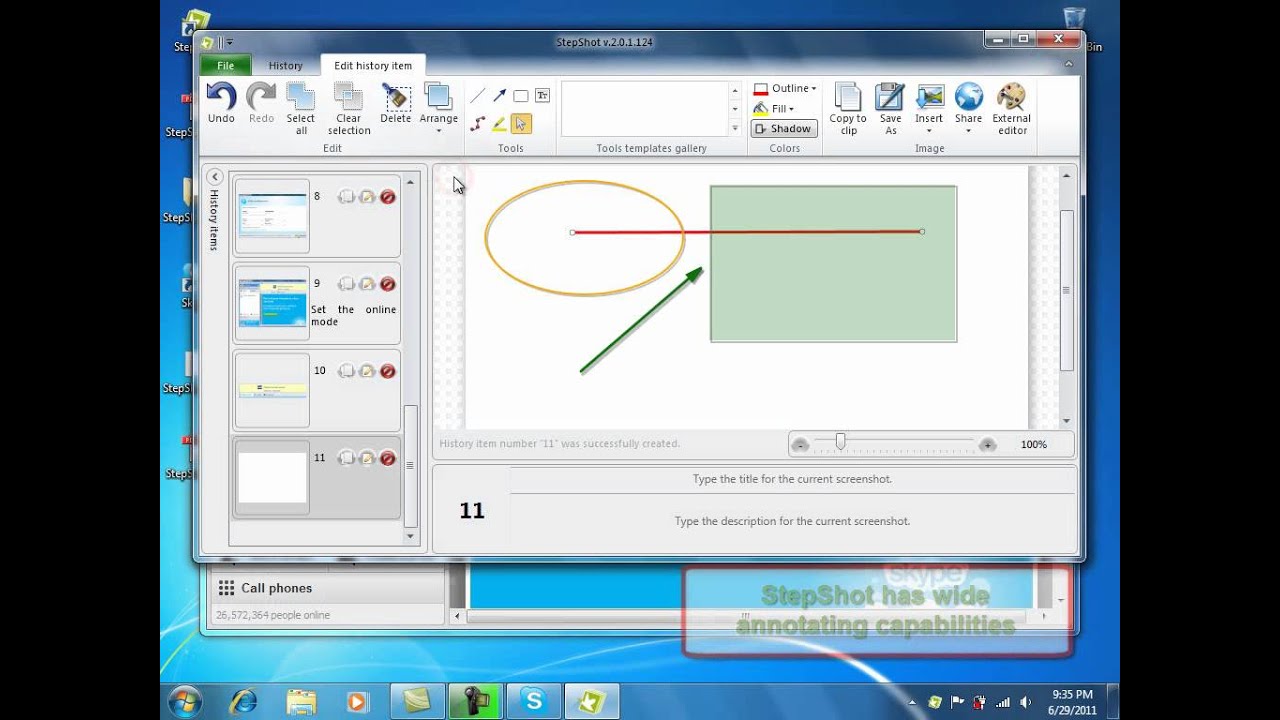Image resolution: width=1280 pixels, height=720 pixels.
Task: Click Windows Start button
Action: (x=187, y=701)
